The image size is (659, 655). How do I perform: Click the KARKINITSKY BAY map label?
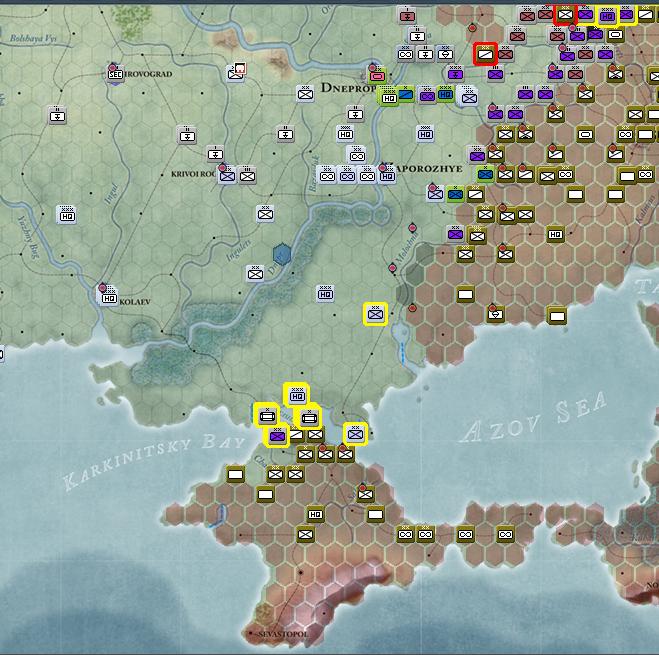pyautogui.click(x=155, y=461)
